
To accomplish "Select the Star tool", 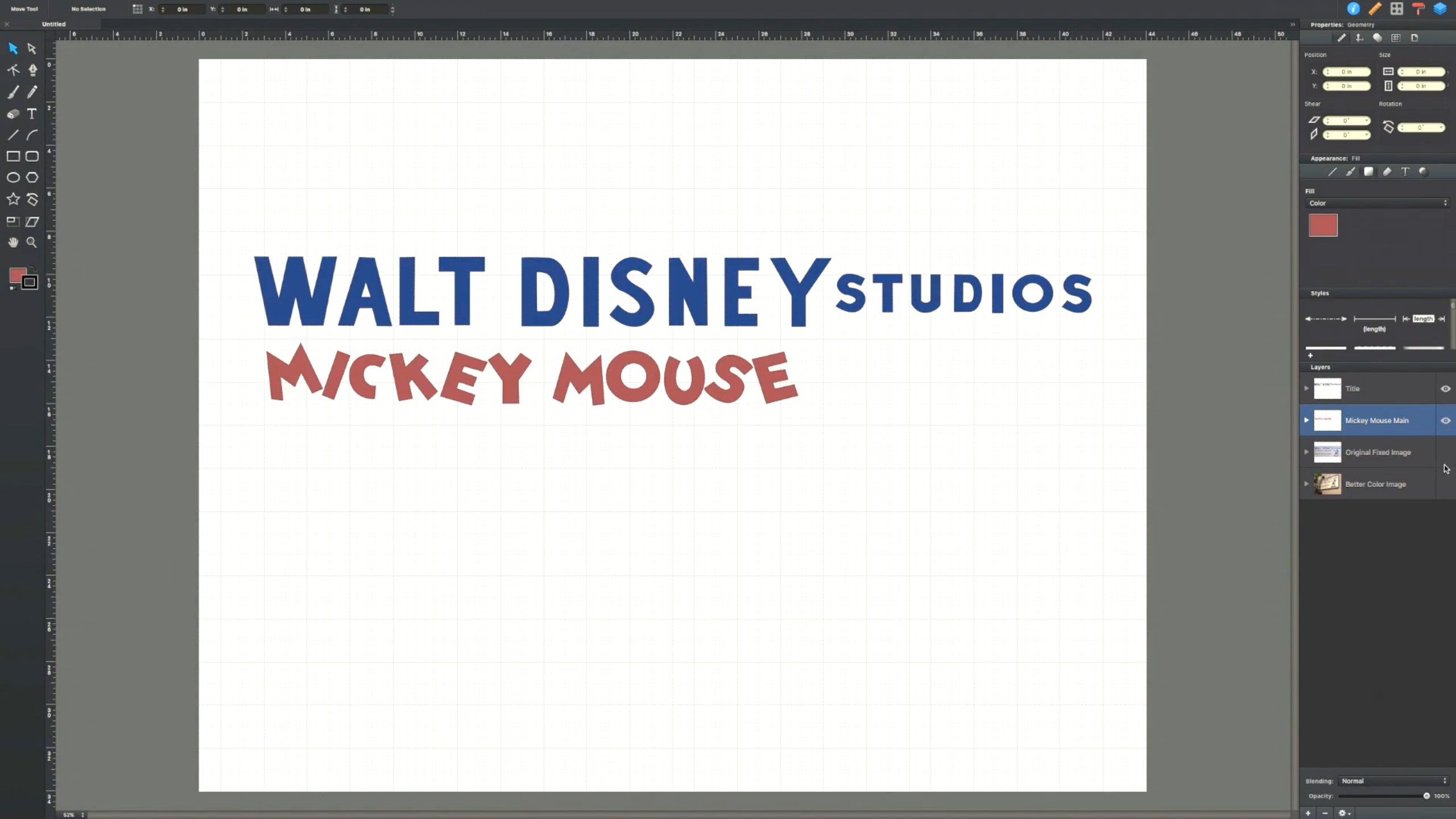I will tap(13, 199).
